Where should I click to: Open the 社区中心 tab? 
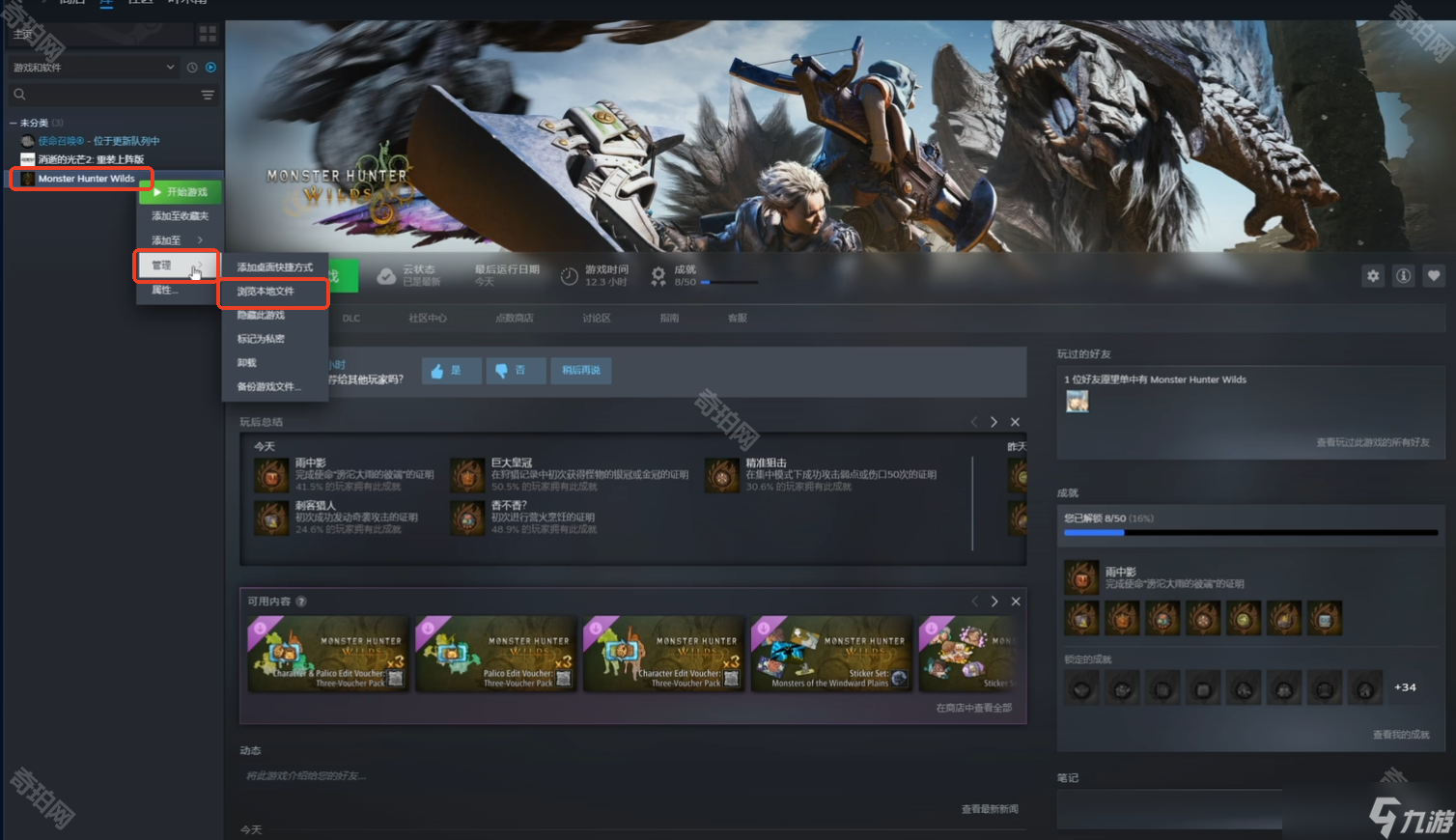[x=428, y=318]
